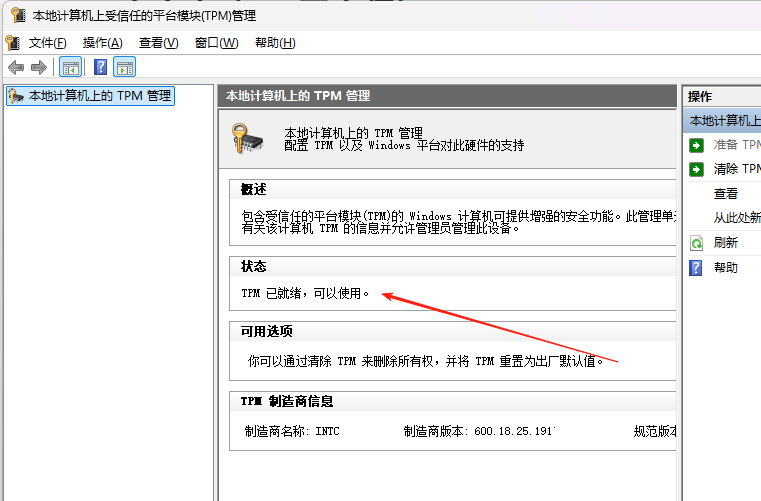
Task: Click 刷新 in the actions pane
Action: pos(725,243)
